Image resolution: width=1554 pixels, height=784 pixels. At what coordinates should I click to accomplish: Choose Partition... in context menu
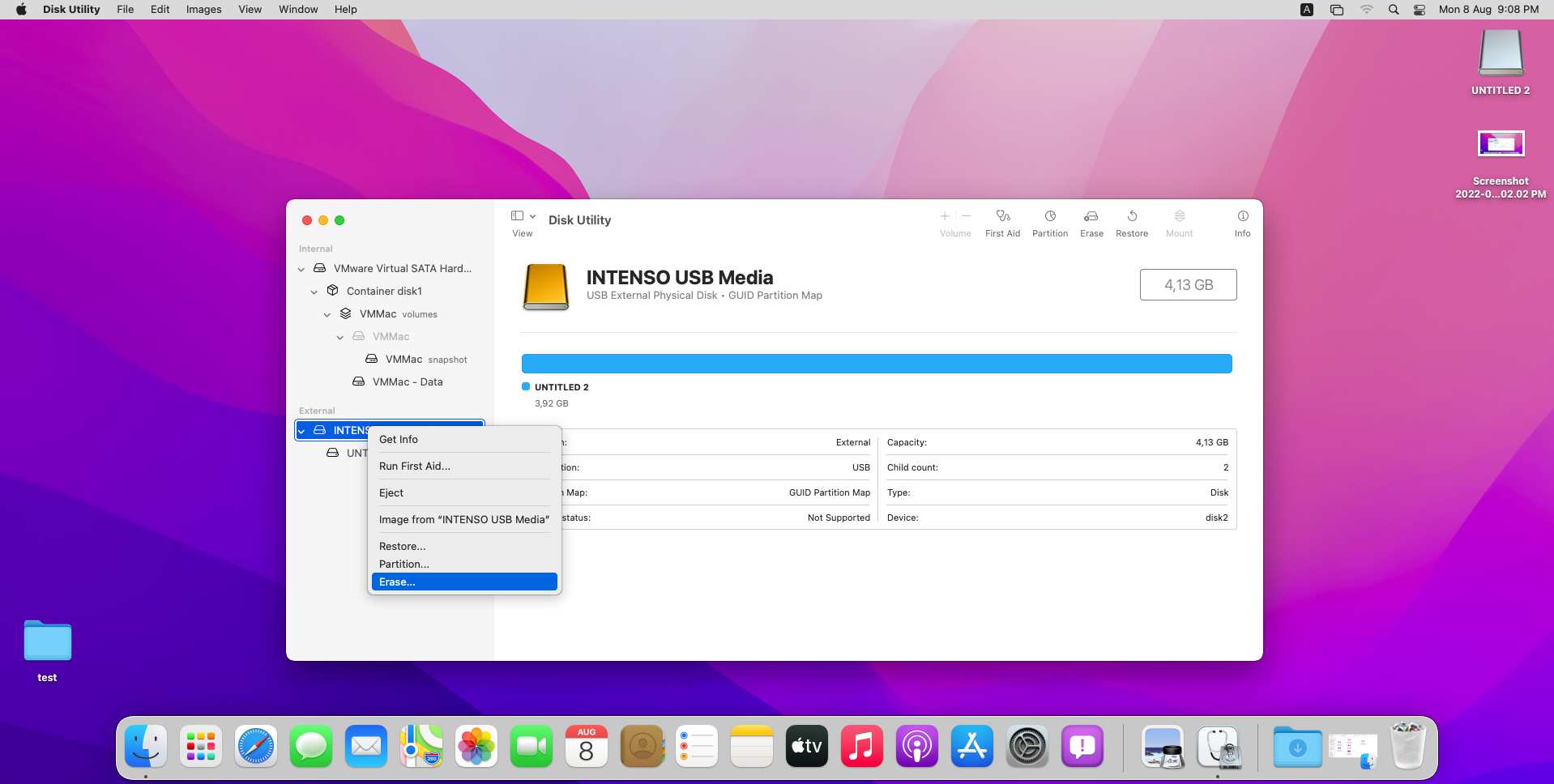464,564
